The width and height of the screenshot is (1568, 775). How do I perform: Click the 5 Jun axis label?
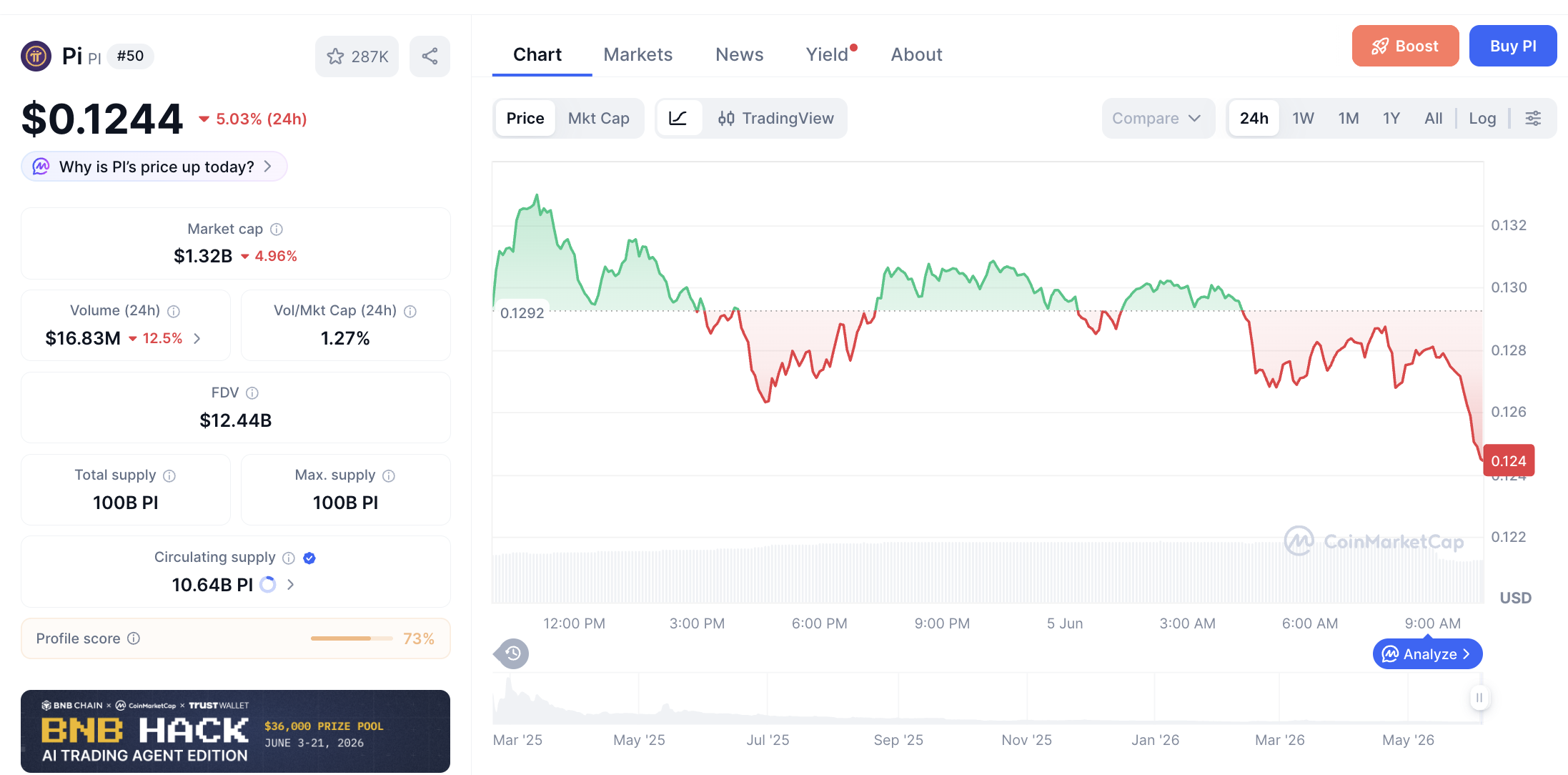pyautogui.click(x=1065, y=623)
